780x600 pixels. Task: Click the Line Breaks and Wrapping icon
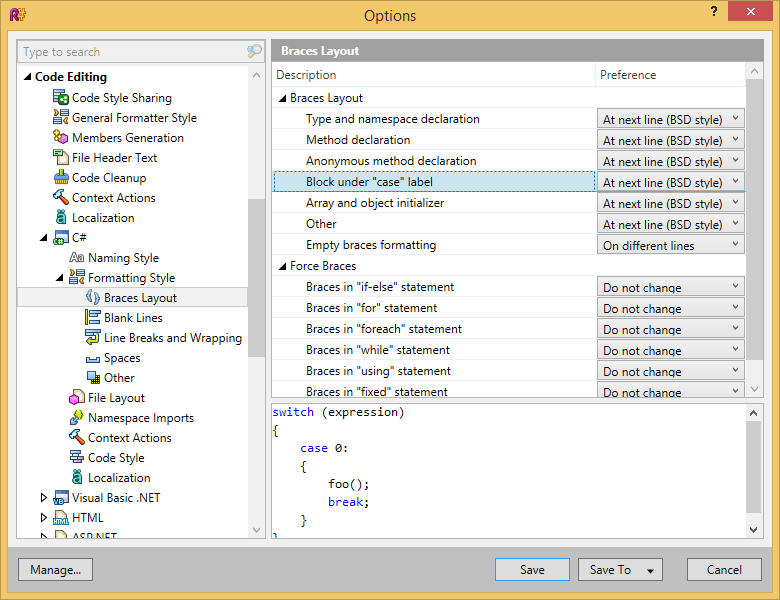click(x=93, y=338)
